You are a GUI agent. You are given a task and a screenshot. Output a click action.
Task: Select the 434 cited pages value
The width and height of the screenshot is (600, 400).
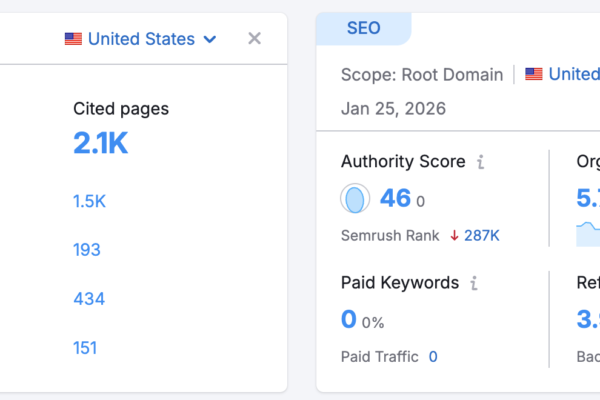[89, 299]
